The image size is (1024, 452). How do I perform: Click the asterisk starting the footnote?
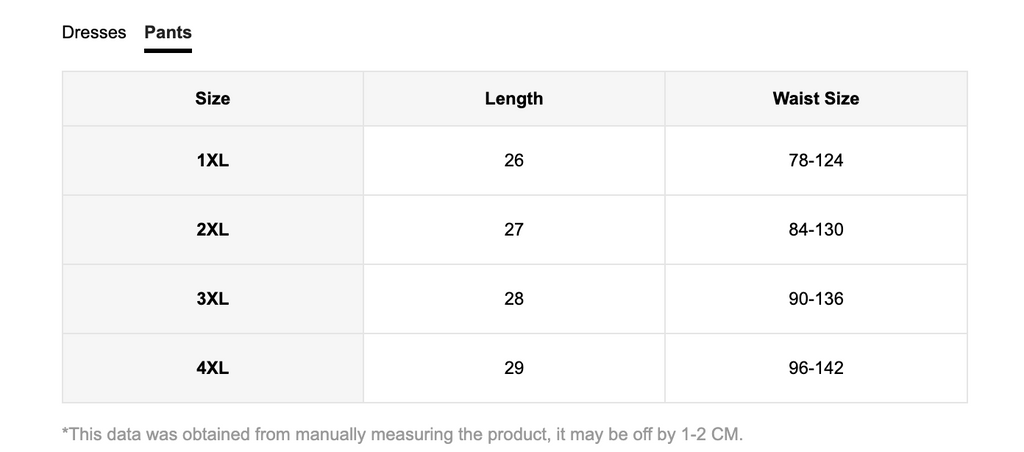[x=65, y=431]
